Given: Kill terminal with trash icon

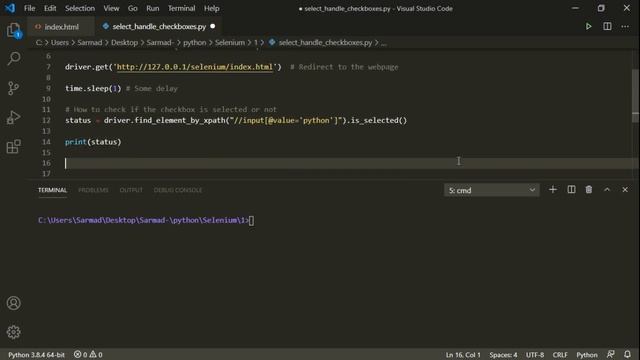Looking at the screenshot, I should click(x=589, y=190).
